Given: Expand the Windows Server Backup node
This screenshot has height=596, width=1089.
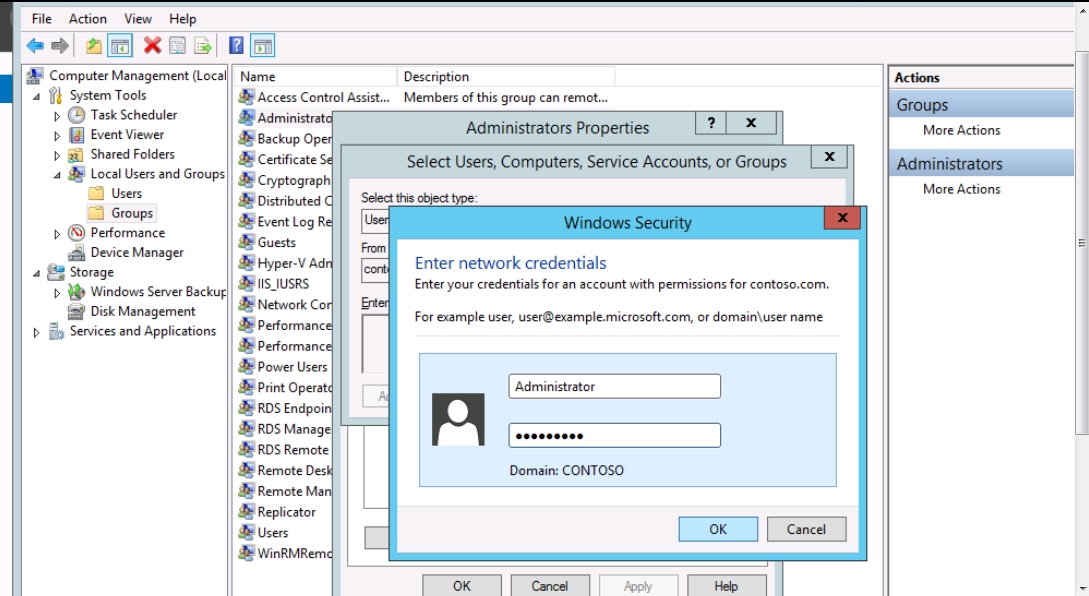Looking at the screenshot, I should click(58, 293).
